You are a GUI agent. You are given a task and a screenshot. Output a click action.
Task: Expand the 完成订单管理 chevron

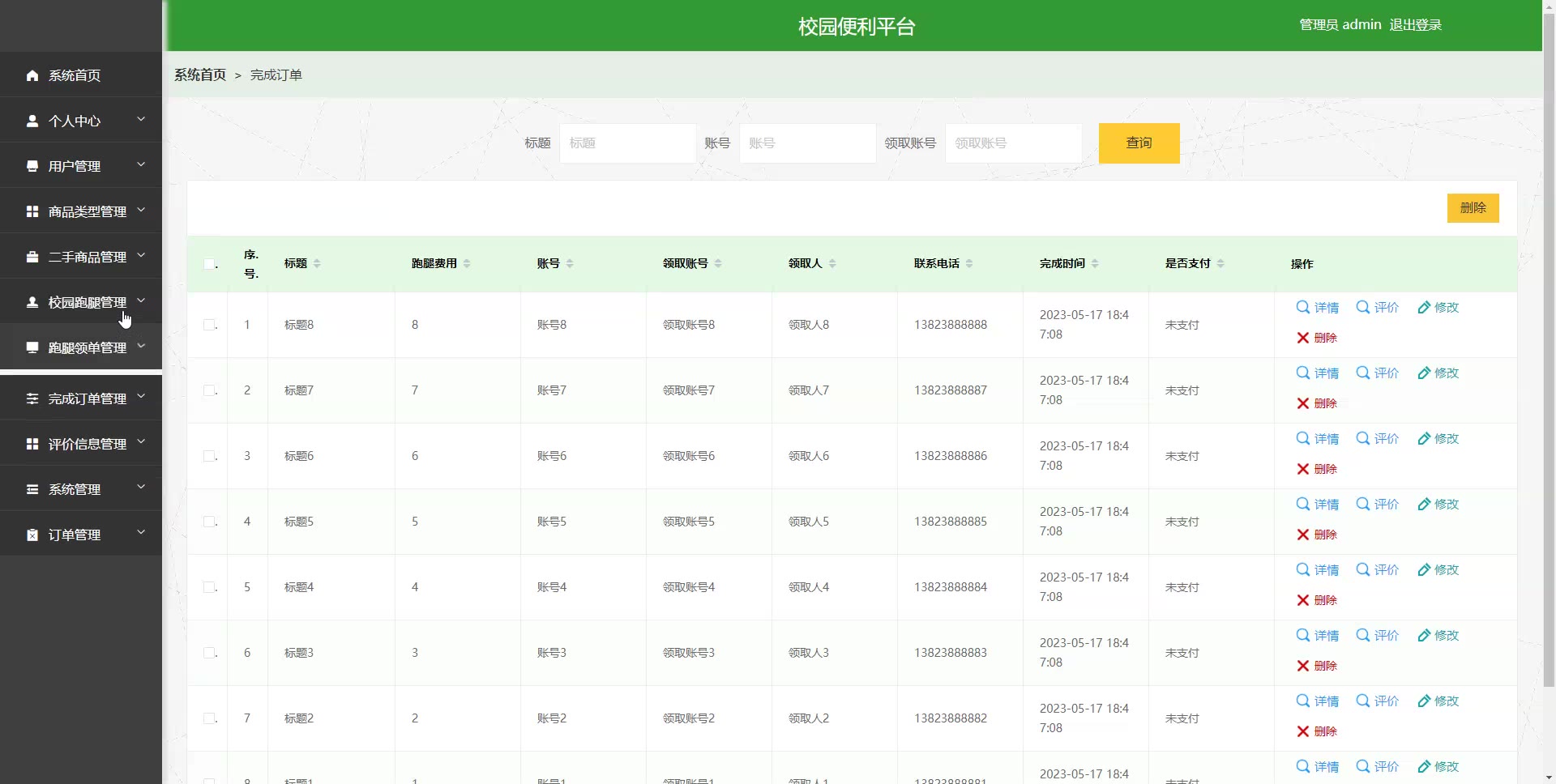[141, 397]
